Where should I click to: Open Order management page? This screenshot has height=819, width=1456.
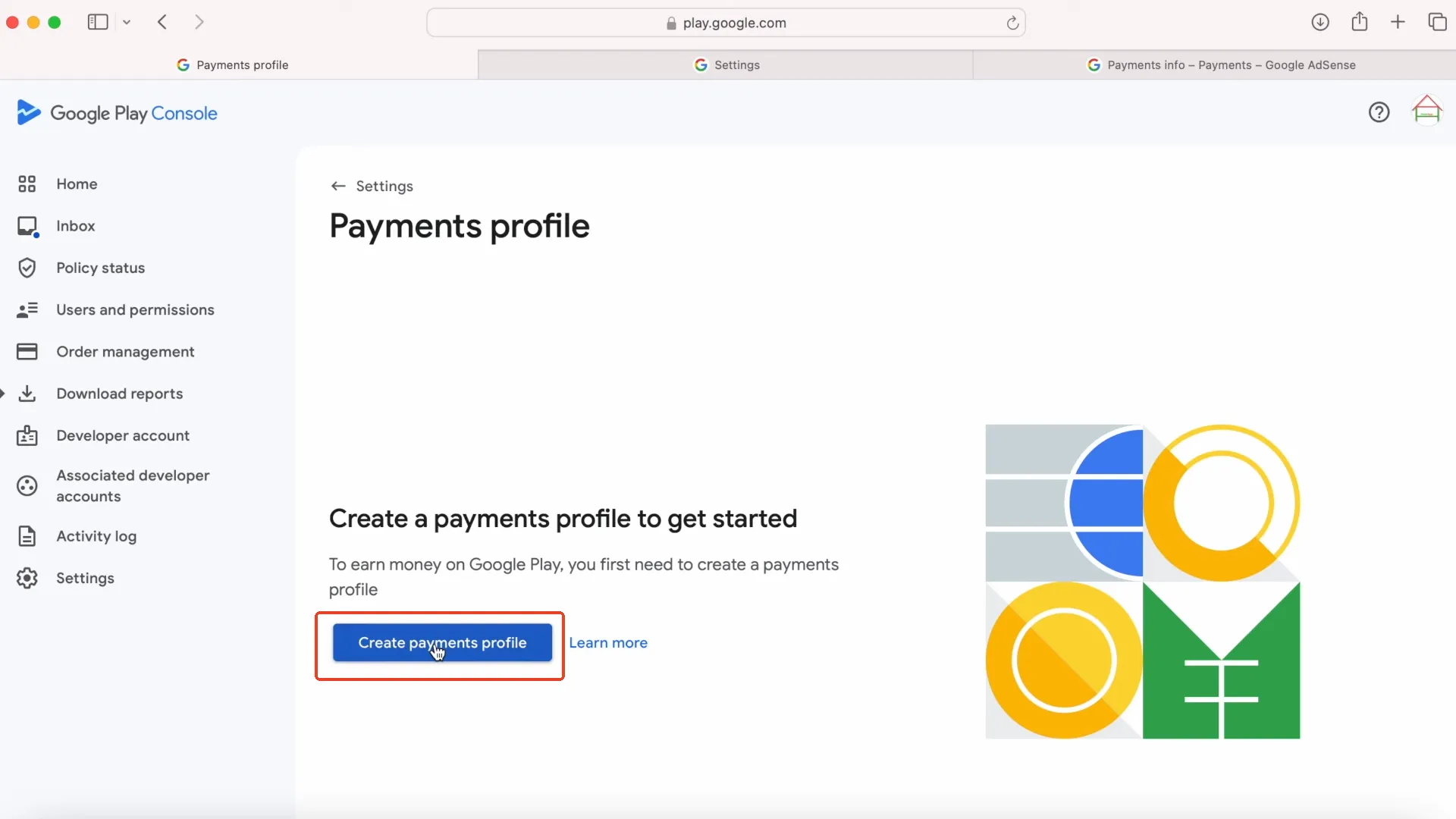pos(125,352)
